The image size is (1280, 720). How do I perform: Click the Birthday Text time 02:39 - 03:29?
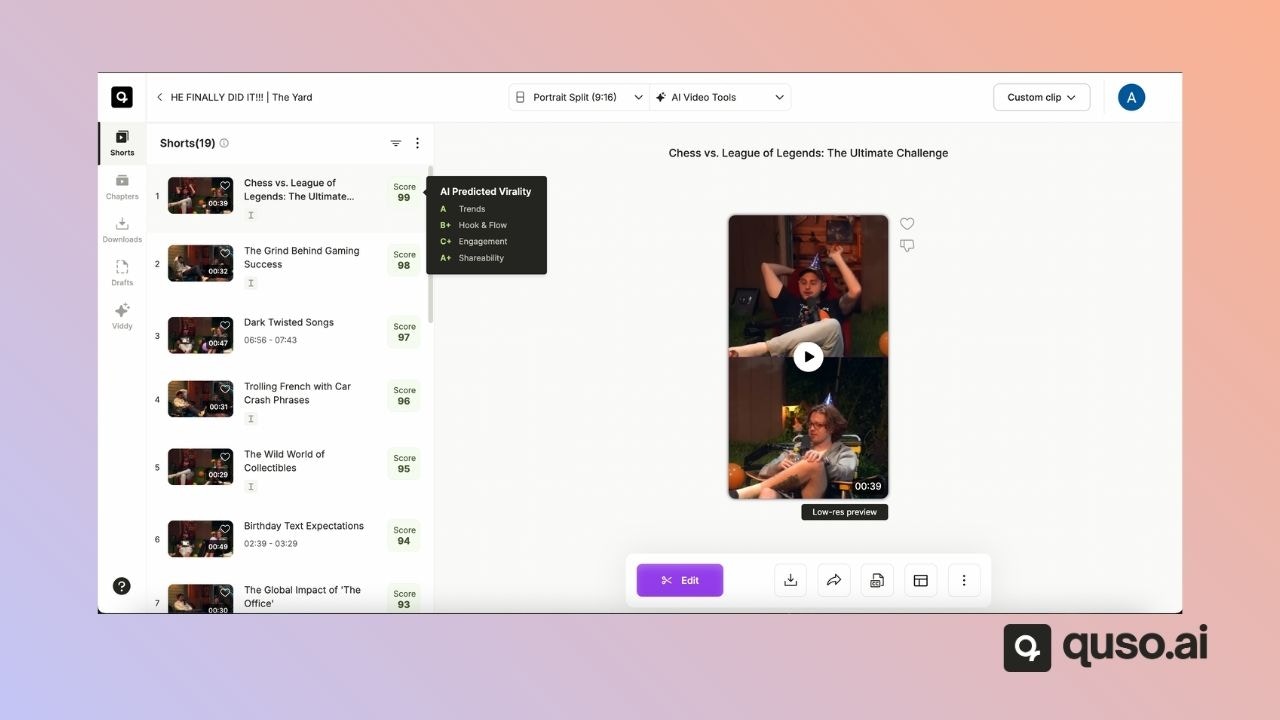point(270,544)
